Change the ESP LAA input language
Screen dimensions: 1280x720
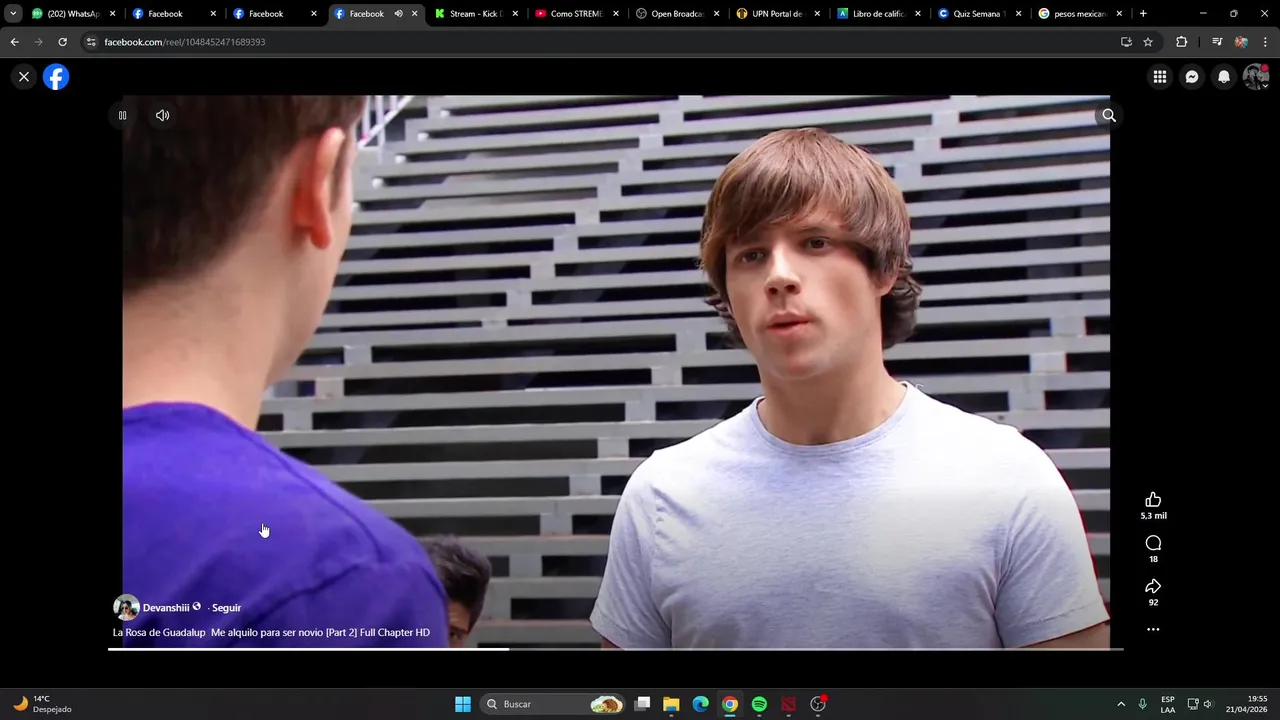tap(1168, 704)
